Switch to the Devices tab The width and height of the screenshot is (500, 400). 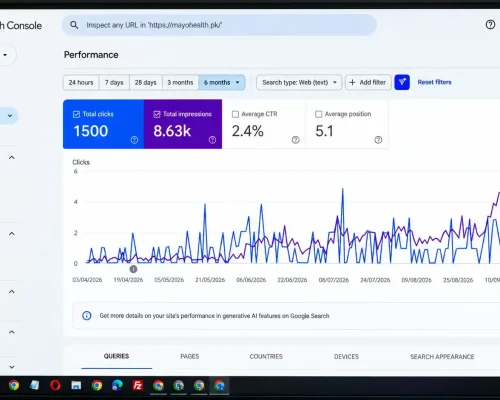pyautogui.click(x=346, y=357)
